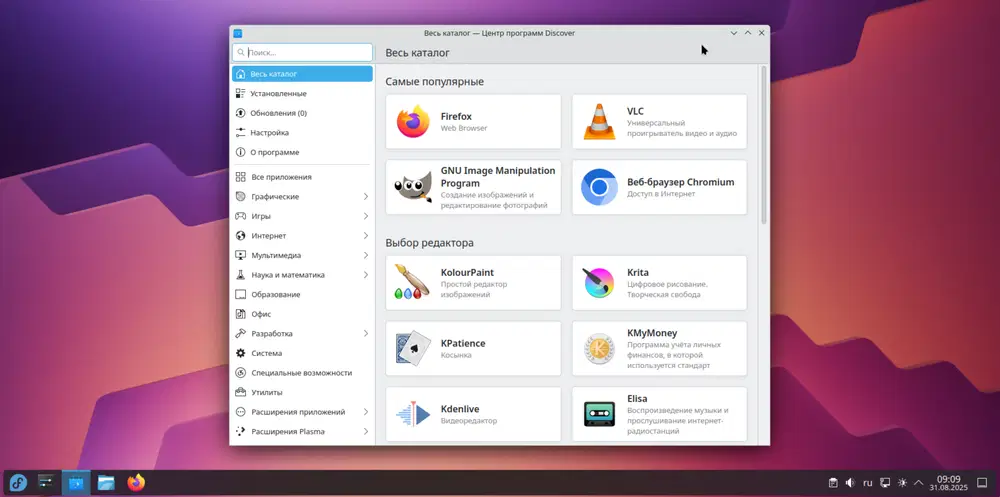Click the GIMP mascot icon

pyautogui.click(x=413, y=187)
